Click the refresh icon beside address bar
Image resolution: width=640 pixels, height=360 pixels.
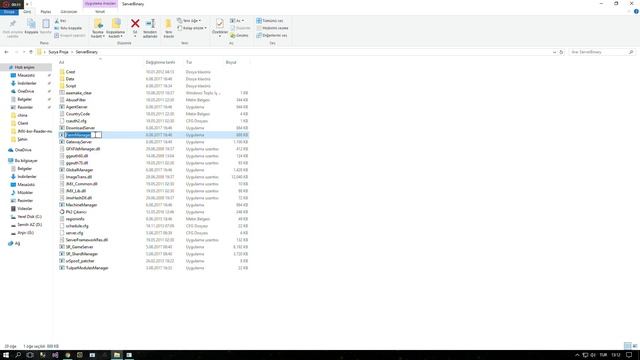[x=561, y=52]
